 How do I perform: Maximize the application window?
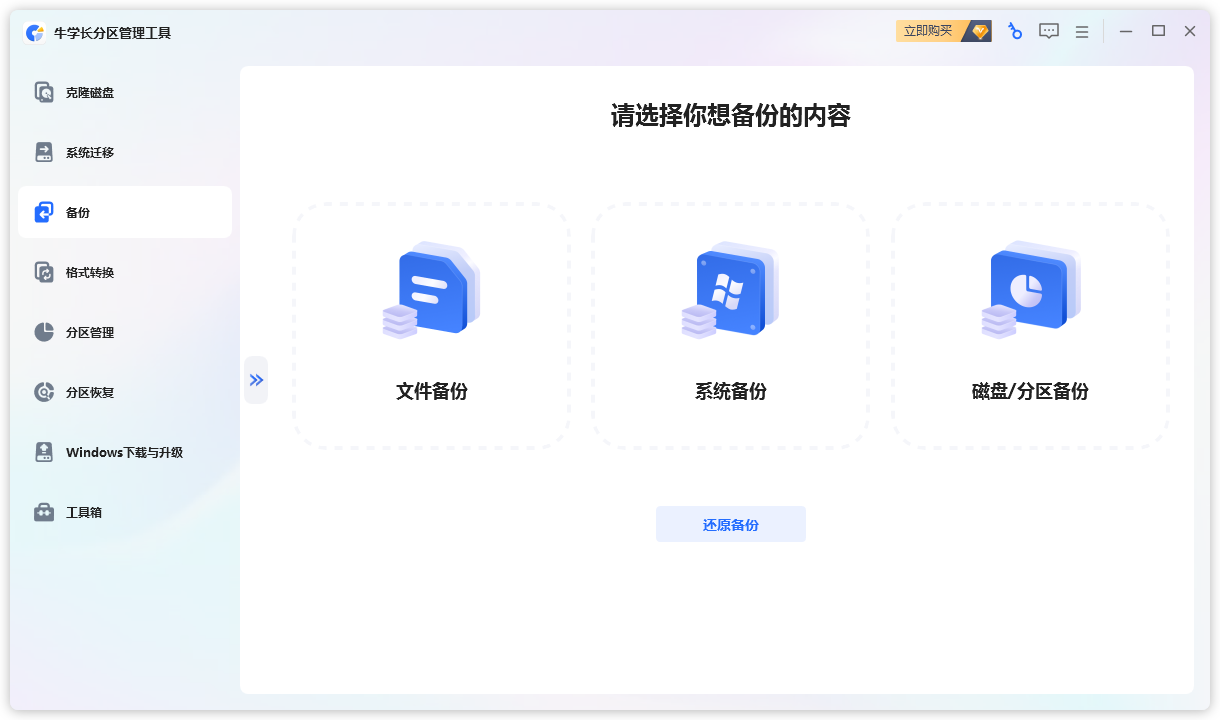[x=1158, y=31]
